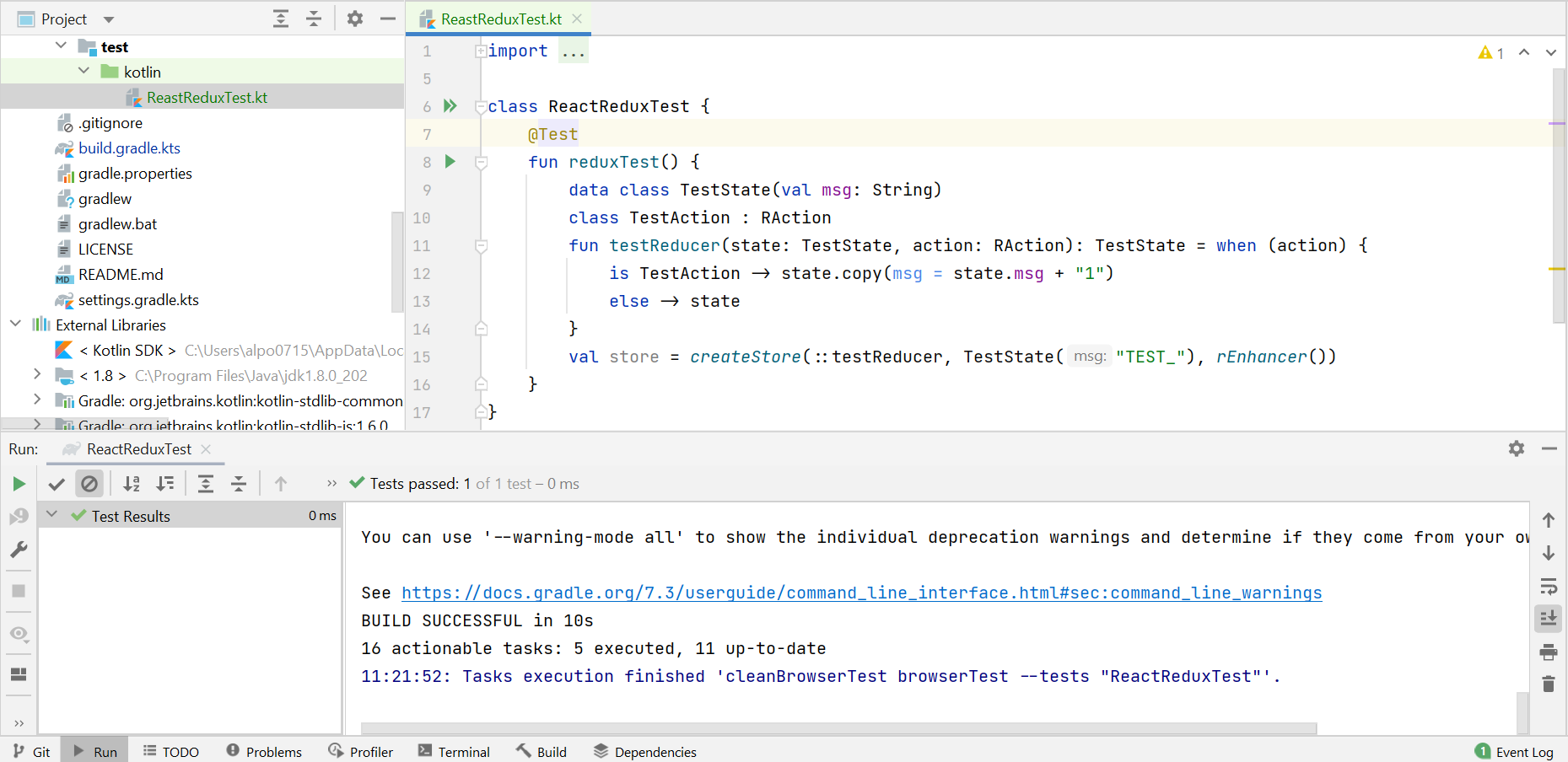
Task: Expand hidden sidebar tools at bottom left
Action: tap(19, 723)
